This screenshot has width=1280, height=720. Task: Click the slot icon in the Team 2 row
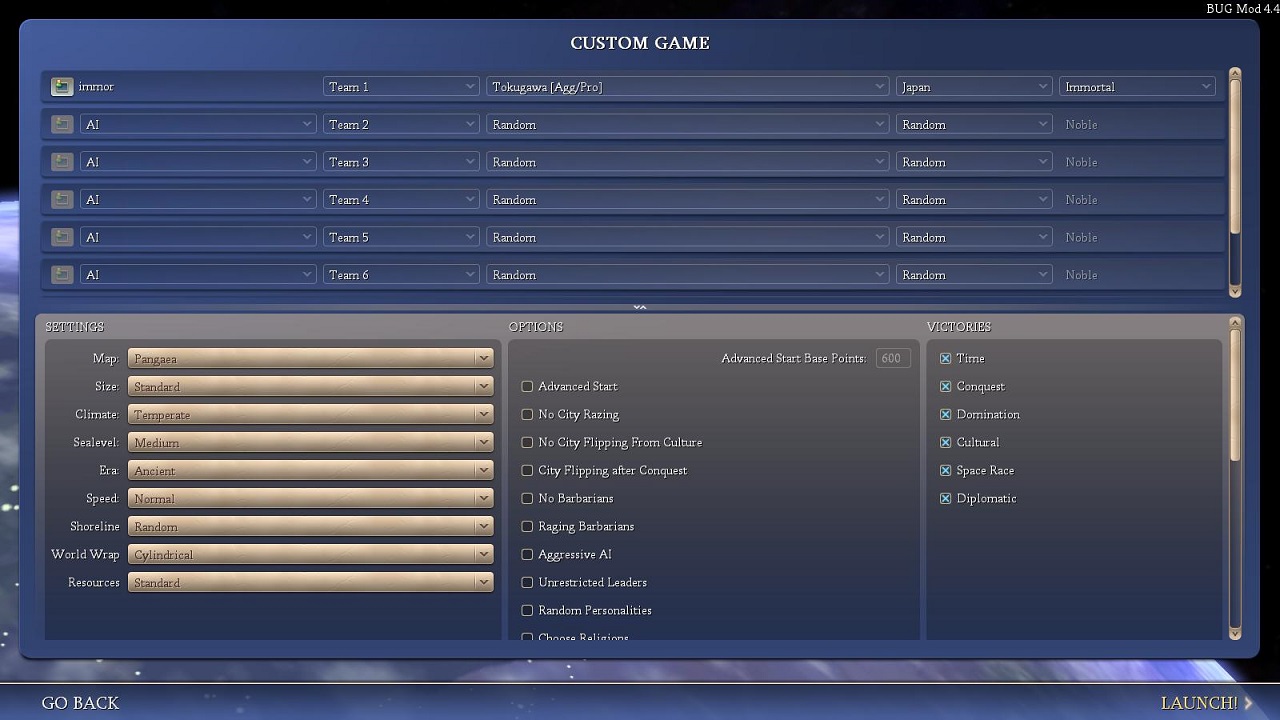(x=62, y=125)
